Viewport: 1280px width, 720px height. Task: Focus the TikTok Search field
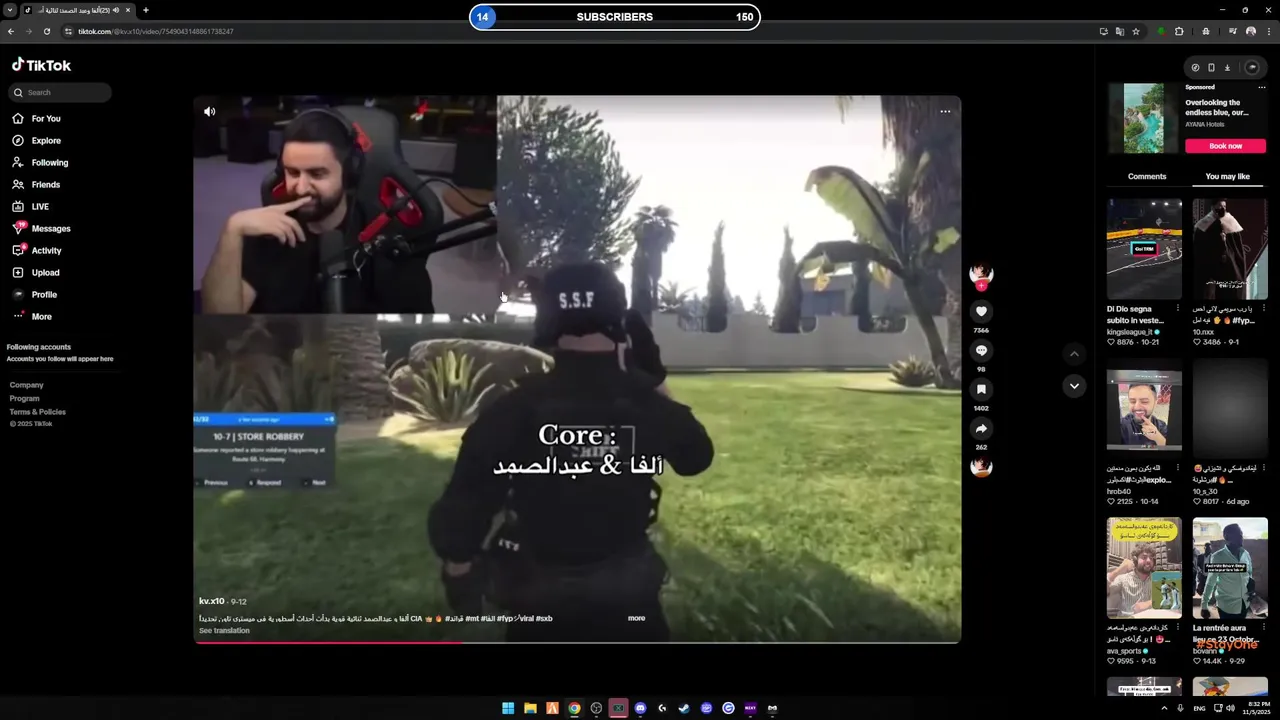click(x=60, y=92)
